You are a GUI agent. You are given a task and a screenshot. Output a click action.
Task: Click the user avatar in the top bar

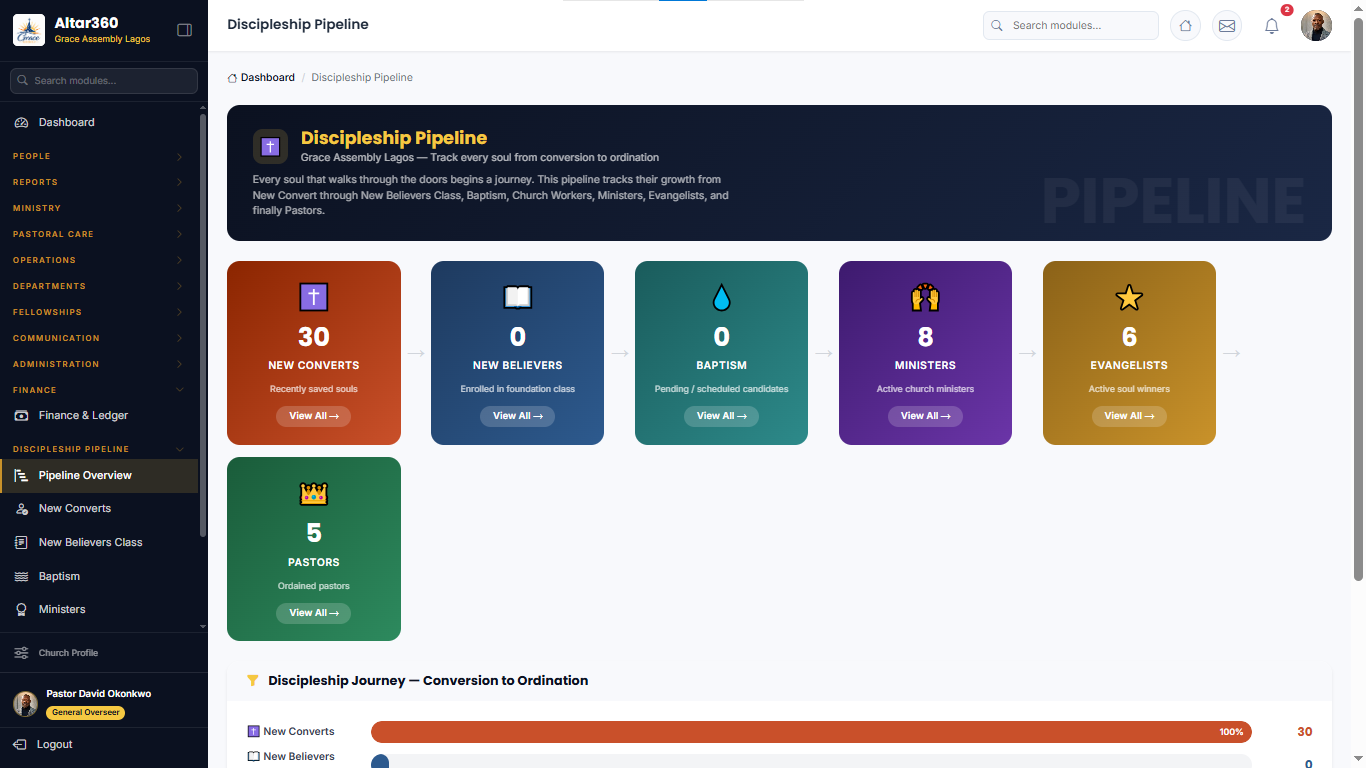(1316, 26)
